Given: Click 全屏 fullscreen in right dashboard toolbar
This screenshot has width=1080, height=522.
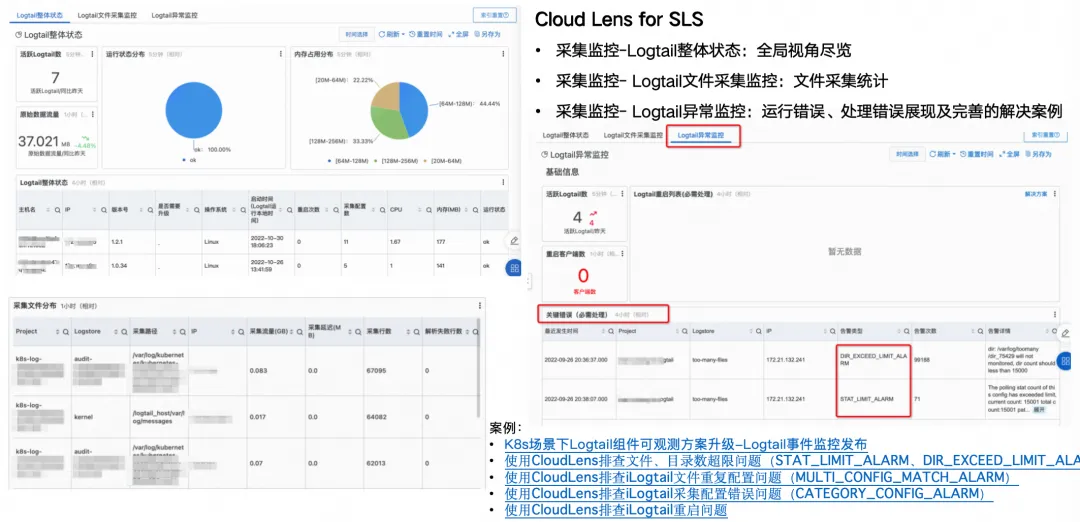Looking at the screenshot, I should 1009,155.
